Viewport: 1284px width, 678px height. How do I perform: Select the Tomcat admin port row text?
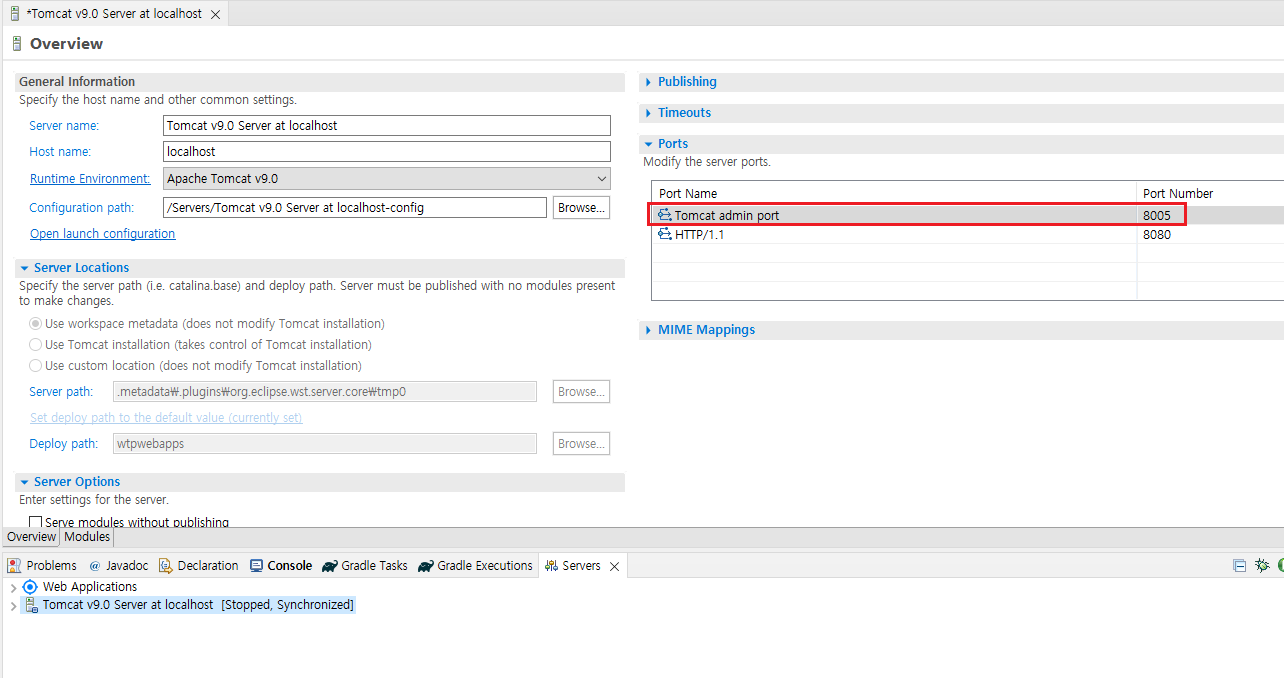(727, 215)
